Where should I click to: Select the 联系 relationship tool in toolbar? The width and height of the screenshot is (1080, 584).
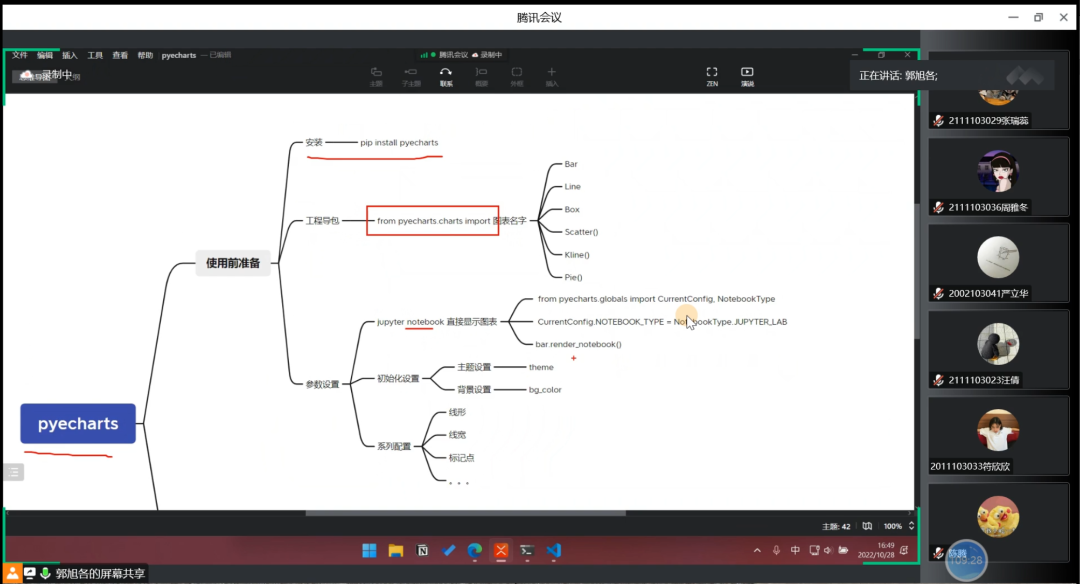[x=446, y=73]
